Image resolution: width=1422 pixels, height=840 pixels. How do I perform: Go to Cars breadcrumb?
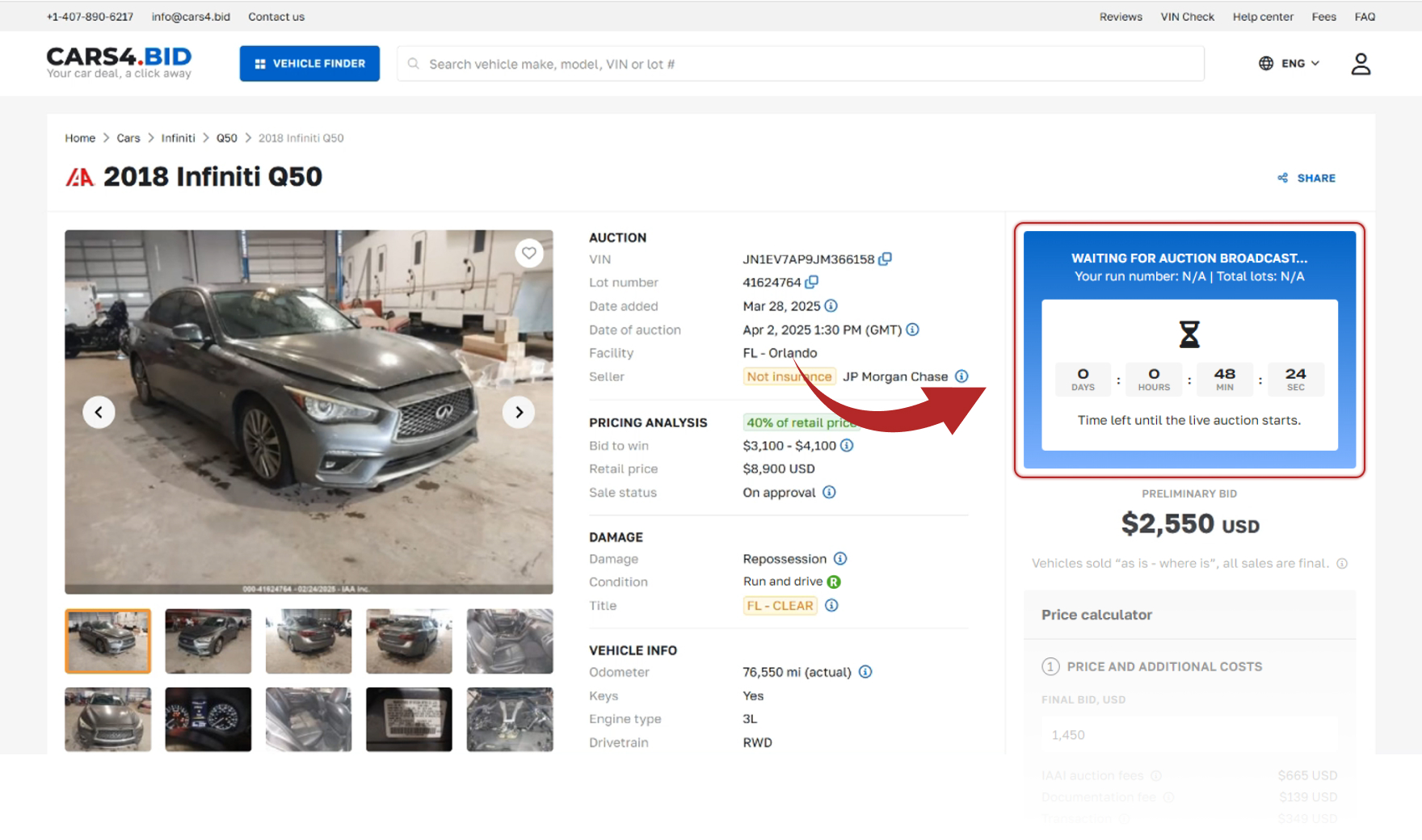pos(128,138)
